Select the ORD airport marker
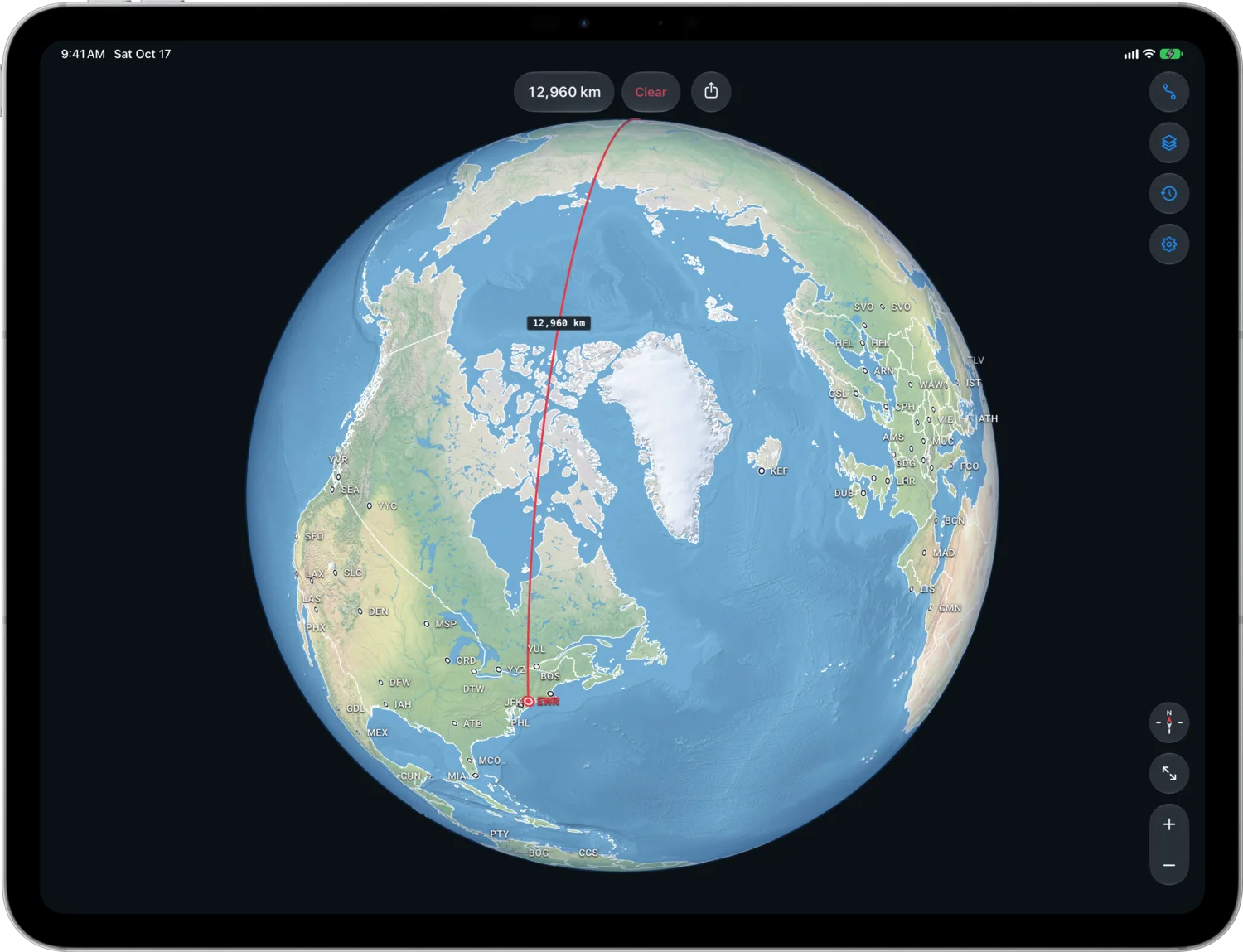1243x952 pixels. coord(447,660)
